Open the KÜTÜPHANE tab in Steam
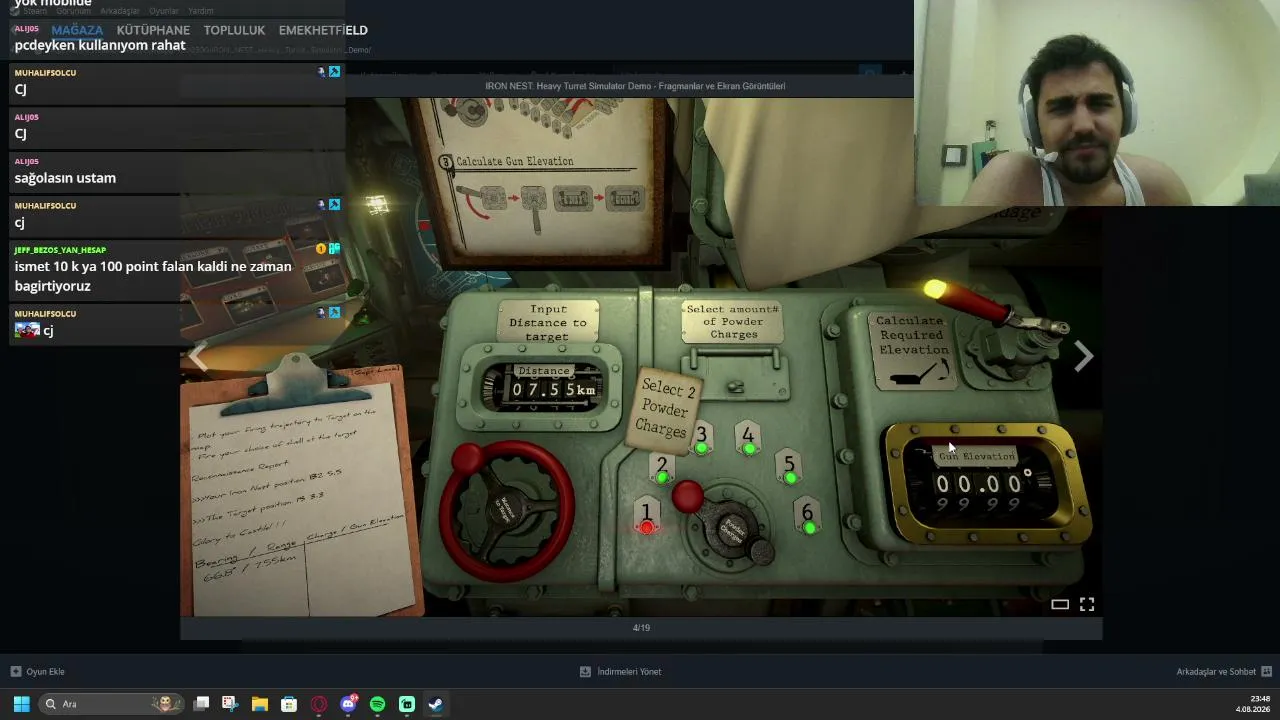 click(x=153, y=30)
